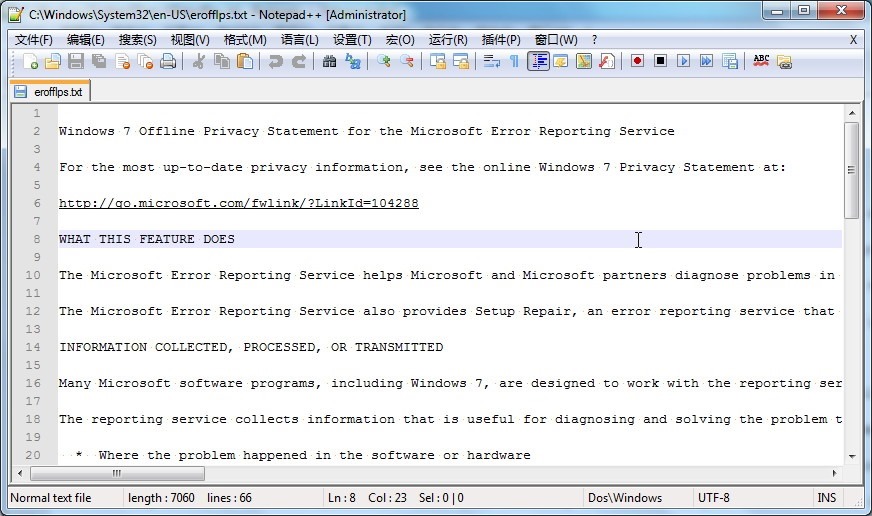Open the 宏(O) menu
The height and width of the screenshot is (516, 872).
(x=400, y=40)
